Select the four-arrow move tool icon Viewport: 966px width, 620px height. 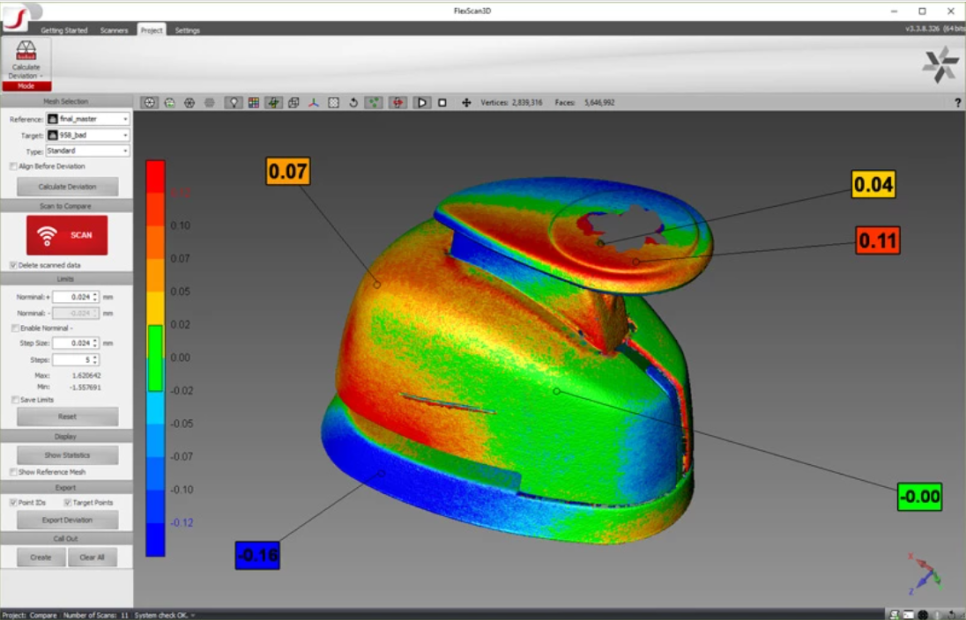(x=466, y=103)
